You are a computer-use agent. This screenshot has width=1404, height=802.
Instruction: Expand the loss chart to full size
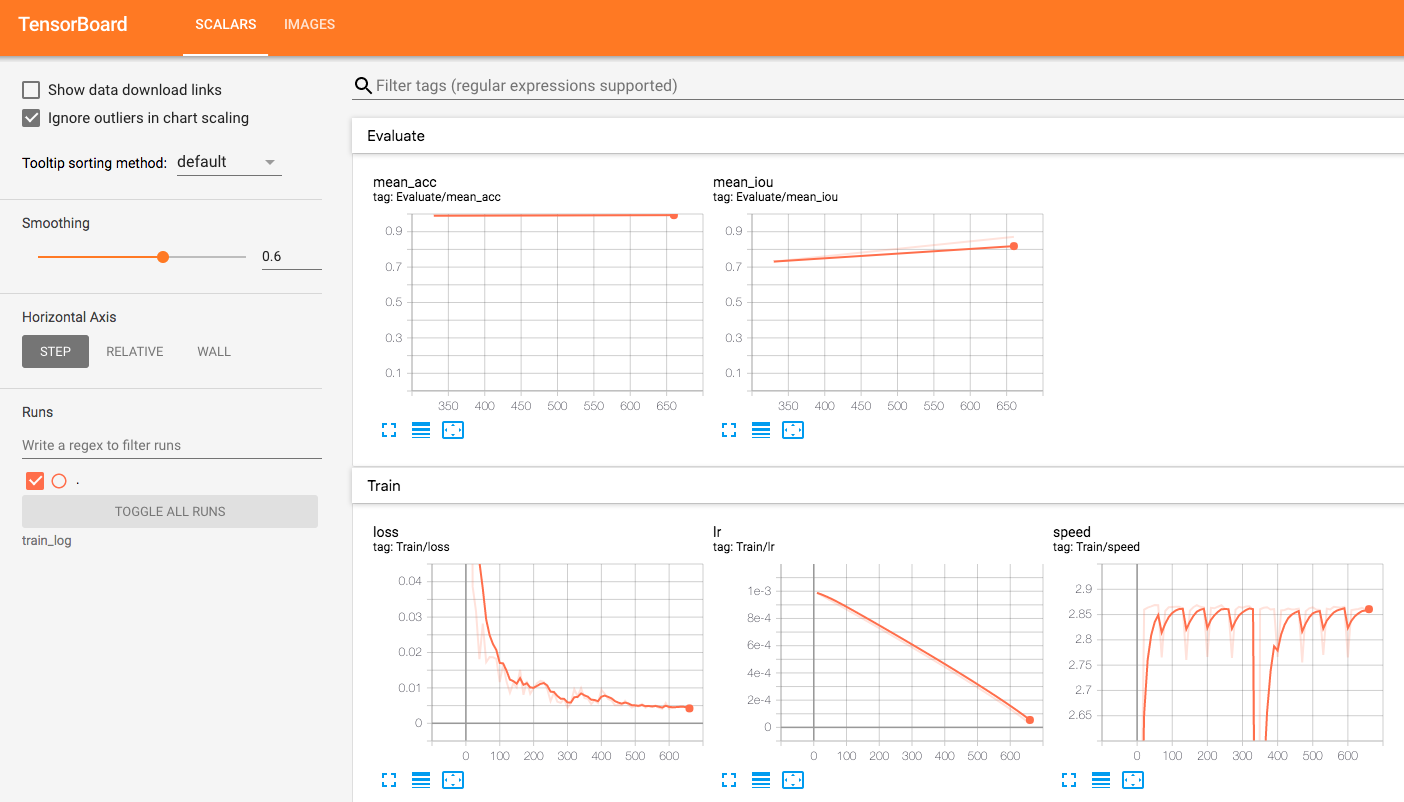389,779
